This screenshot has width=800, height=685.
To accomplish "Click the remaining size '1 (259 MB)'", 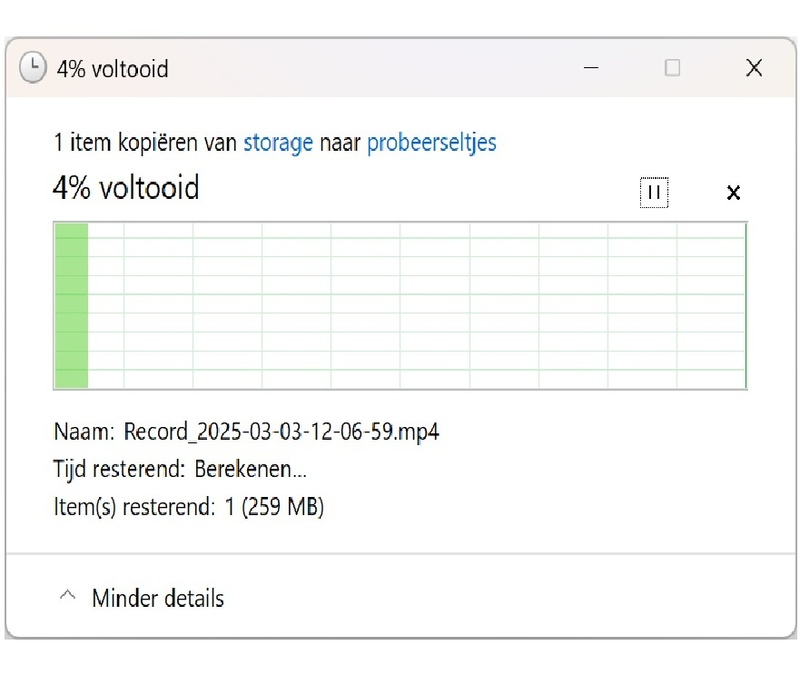I will (x=274, y=507).
